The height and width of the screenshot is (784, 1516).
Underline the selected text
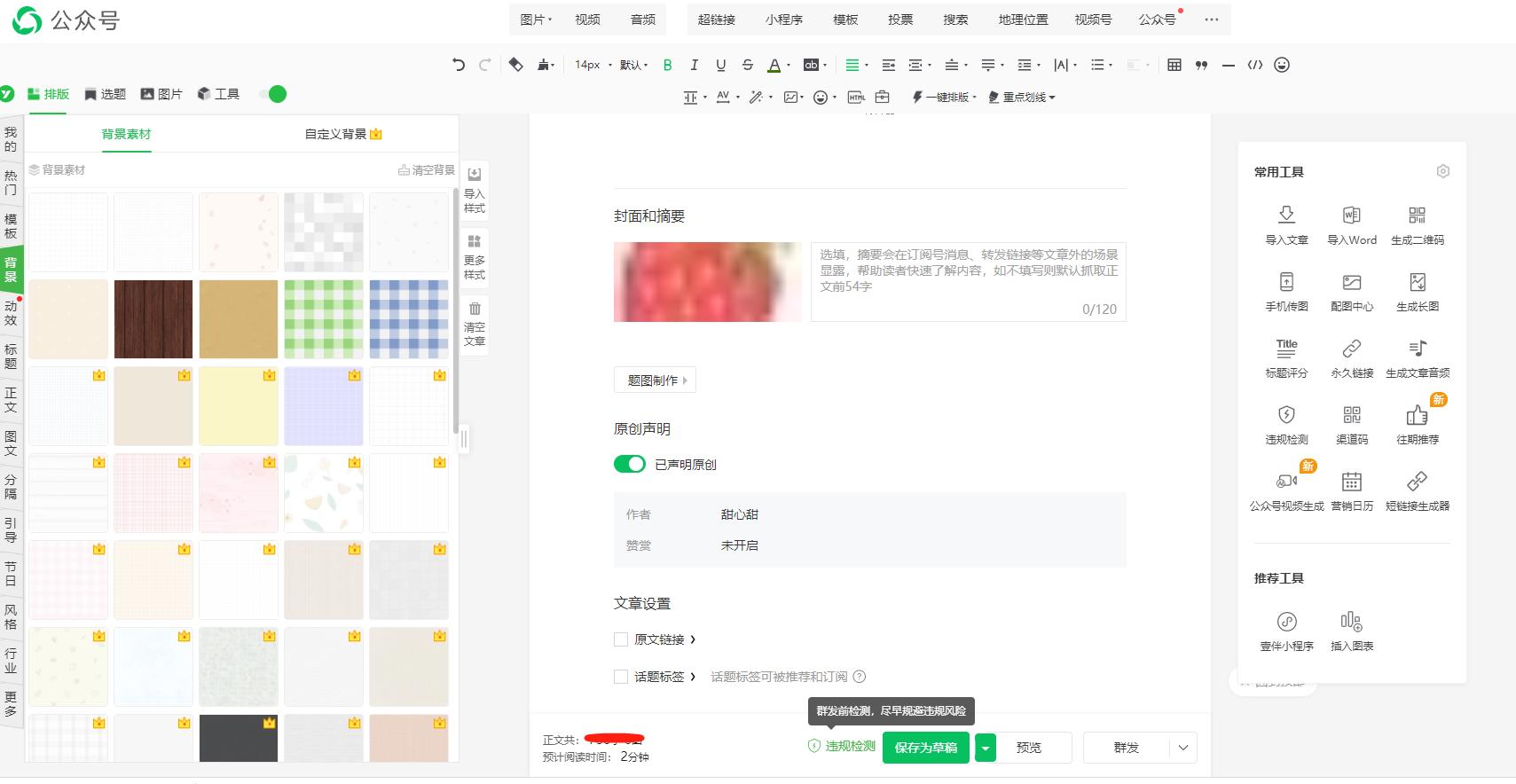point(720,65)
